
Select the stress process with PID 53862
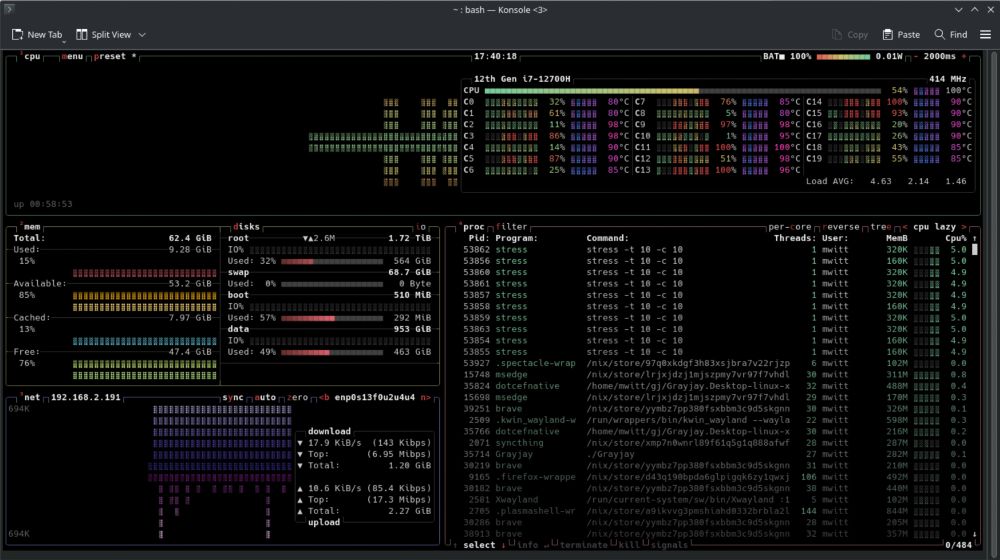[715, 249]
